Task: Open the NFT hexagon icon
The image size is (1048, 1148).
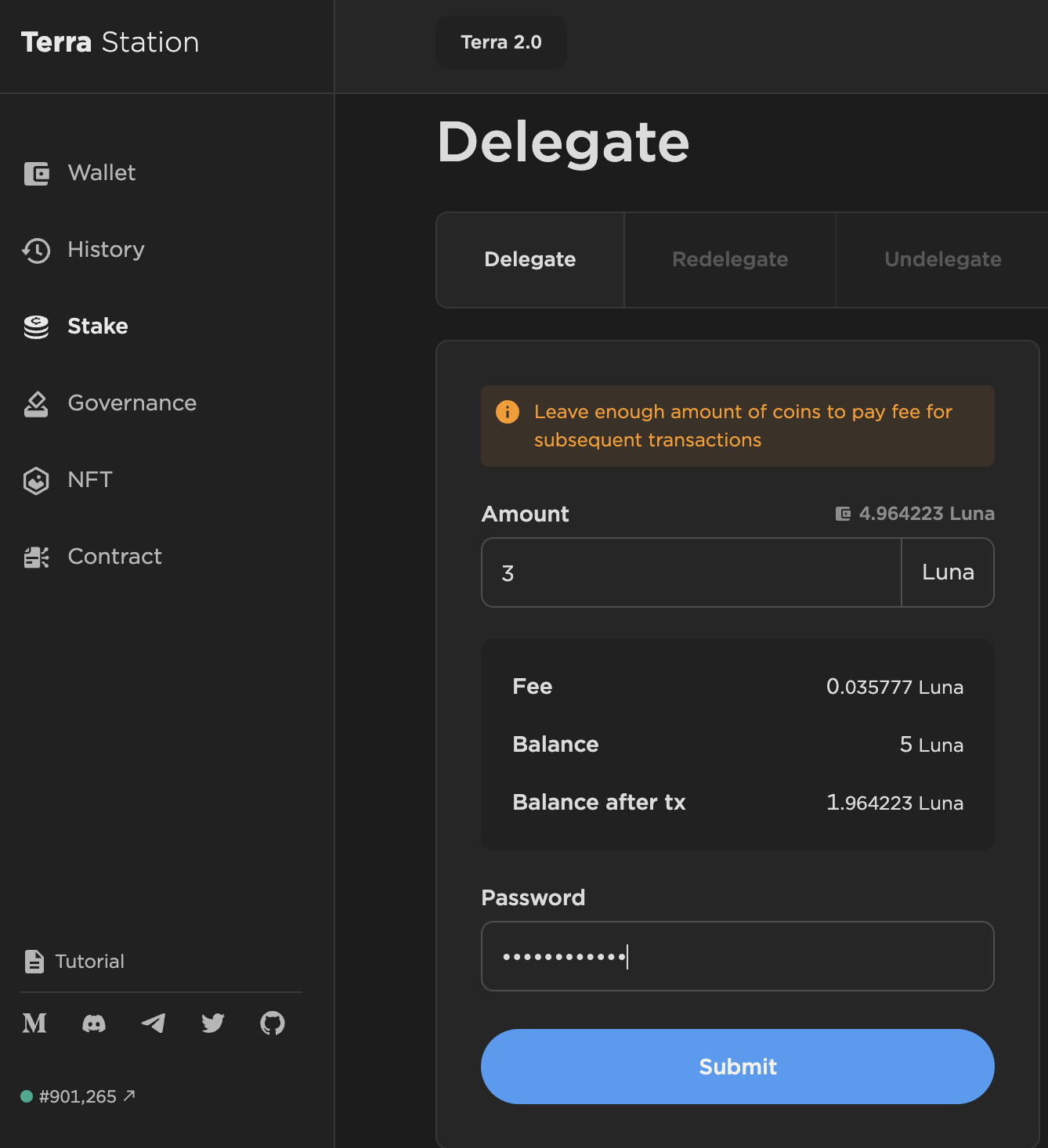Action: click(36, 481)
